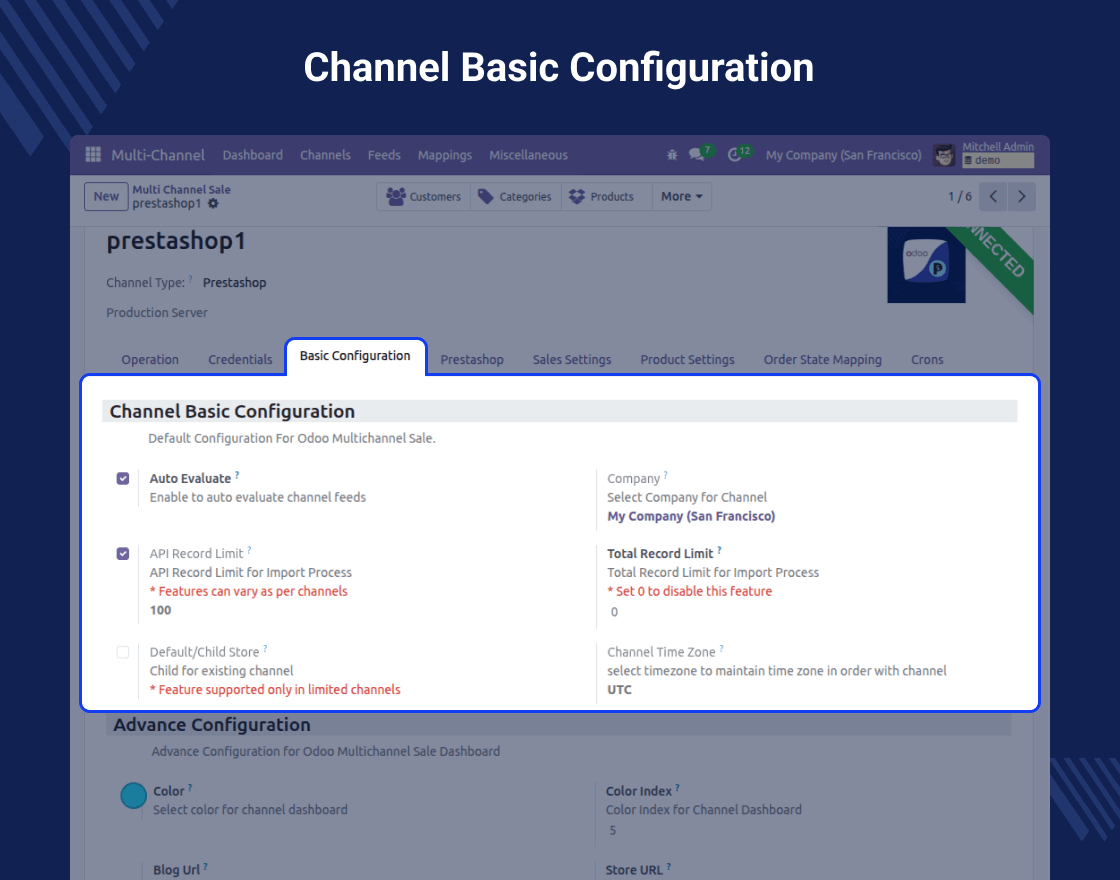Click the 1 / 6 pager counter
Screen dimensions: 1120x880
[959, 196]
